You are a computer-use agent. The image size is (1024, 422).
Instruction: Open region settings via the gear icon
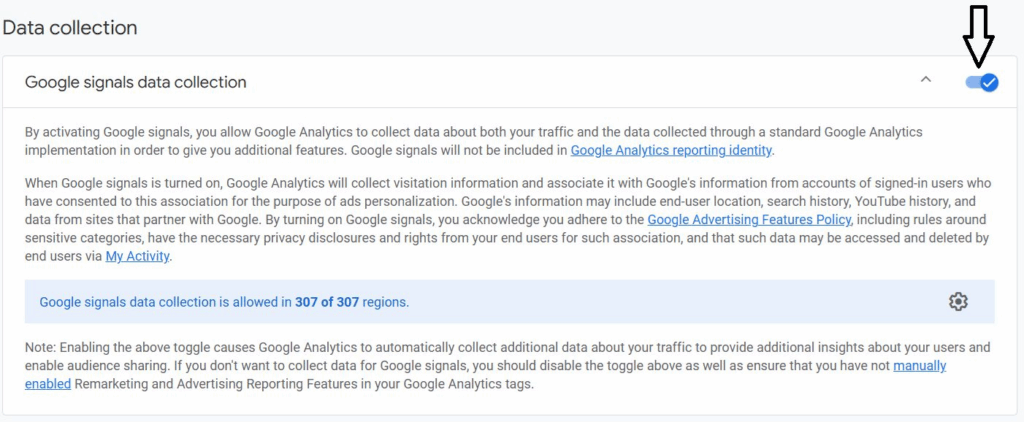coord(958,302)
